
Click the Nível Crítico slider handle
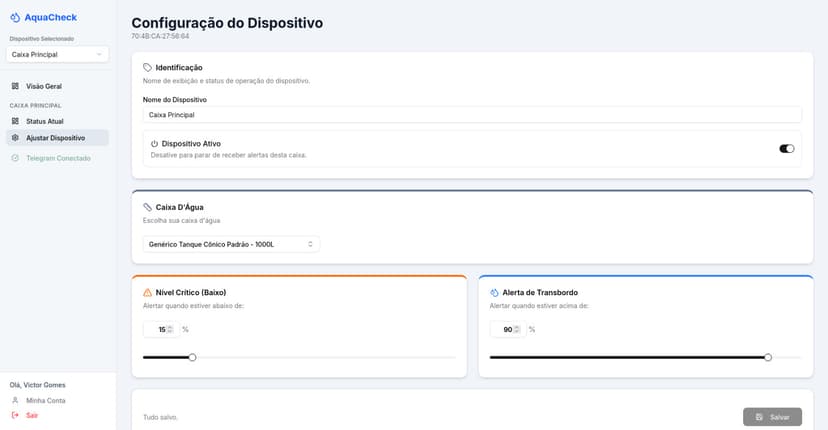tap(193, 357)
